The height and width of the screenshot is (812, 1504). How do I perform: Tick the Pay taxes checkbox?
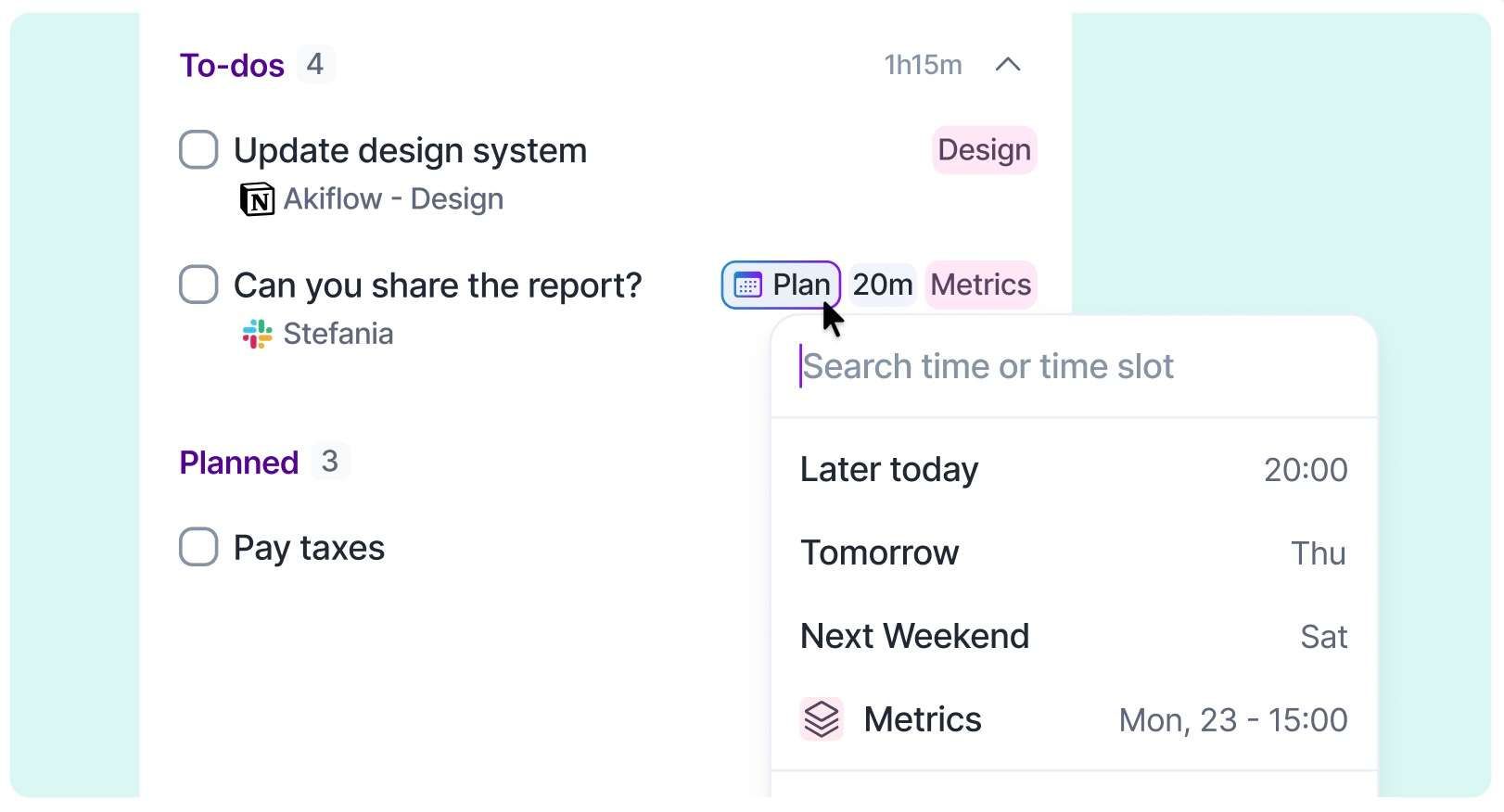pos(198,547)
